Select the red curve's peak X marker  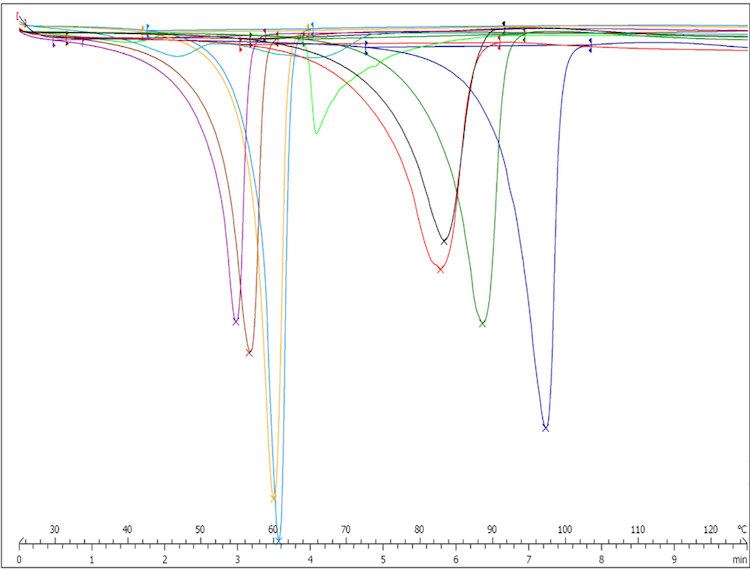pyautogui.click(x=440, y=268)
